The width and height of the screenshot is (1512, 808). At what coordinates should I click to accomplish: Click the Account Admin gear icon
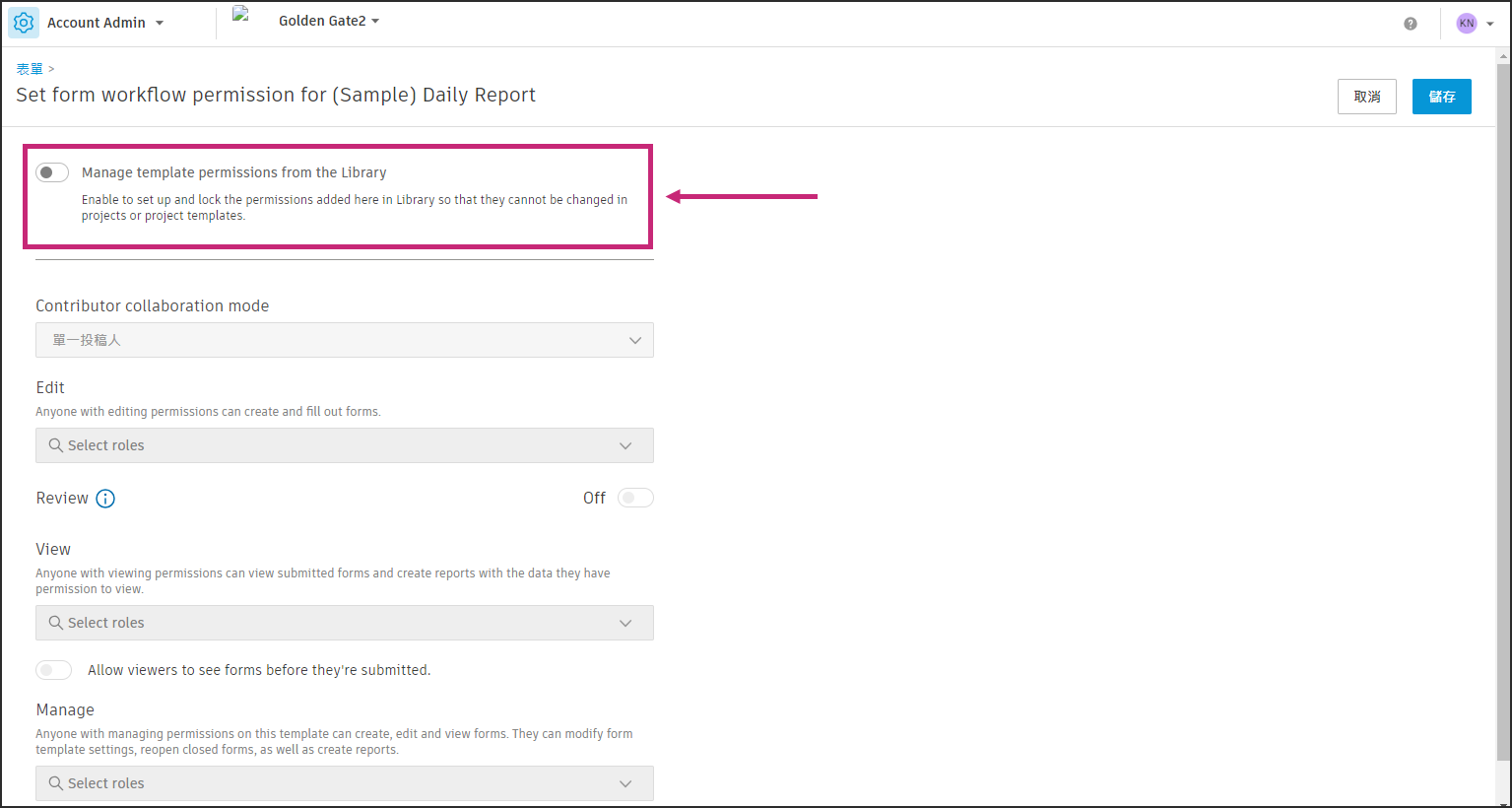click(x=24, y=23)
